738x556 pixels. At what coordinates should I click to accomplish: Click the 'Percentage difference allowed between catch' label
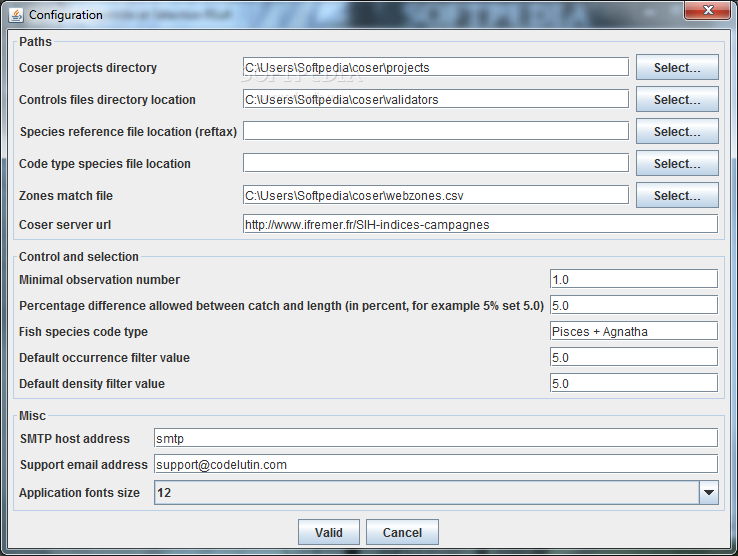(x=281, y=306)
